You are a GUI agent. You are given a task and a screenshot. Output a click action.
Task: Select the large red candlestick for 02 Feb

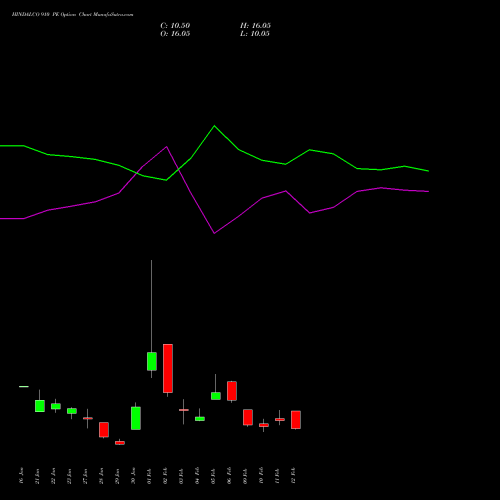[168, 368]
